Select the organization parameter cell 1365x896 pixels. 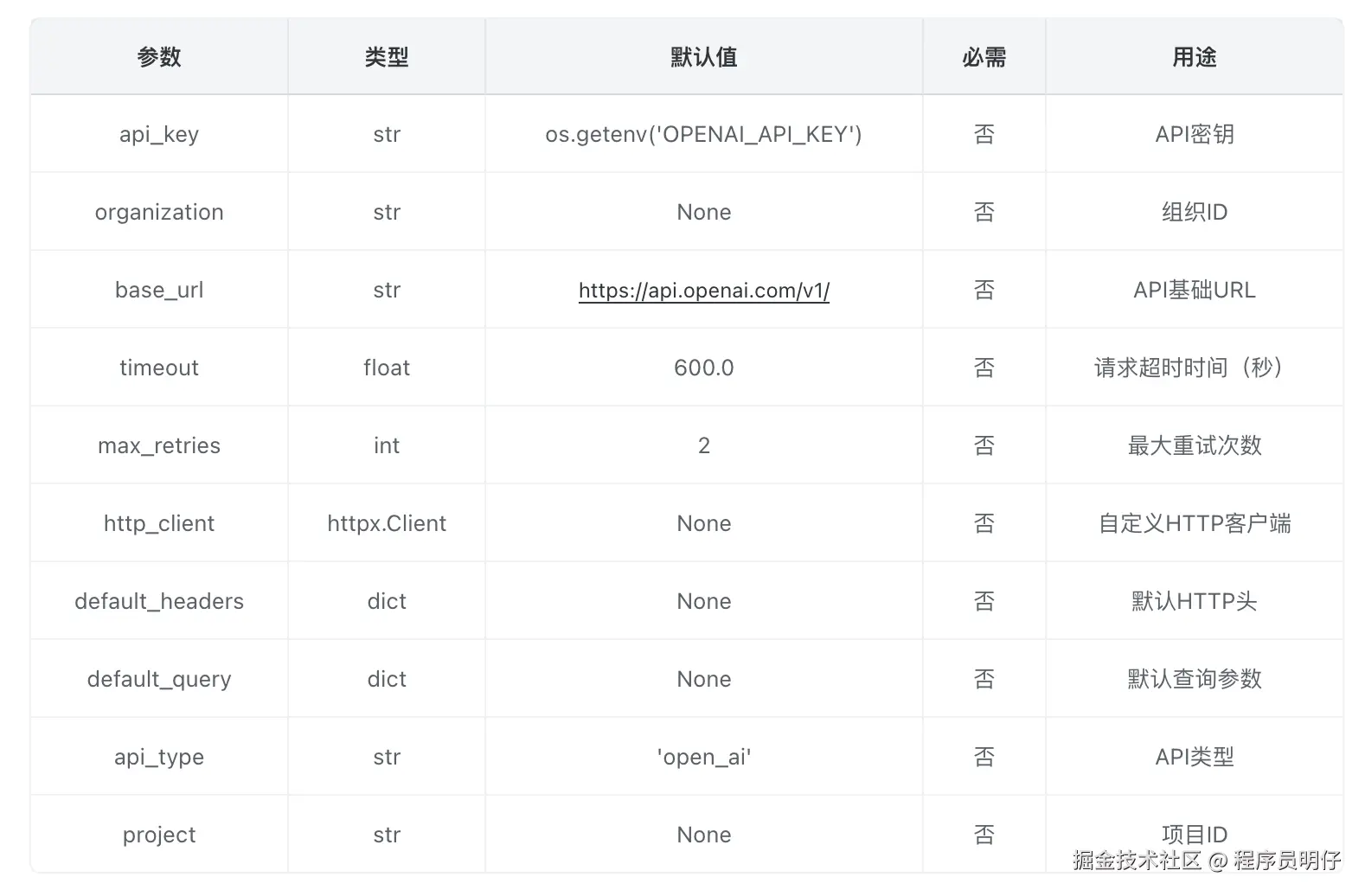coord(159,213)
